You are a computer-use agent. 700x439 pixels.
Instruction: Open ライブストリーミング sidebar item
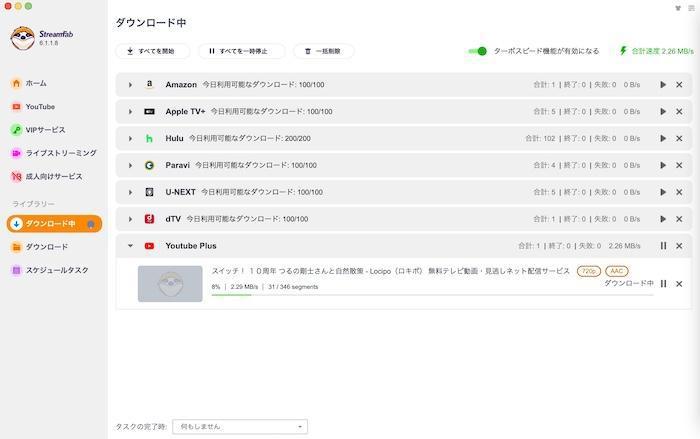click(53, 153)
